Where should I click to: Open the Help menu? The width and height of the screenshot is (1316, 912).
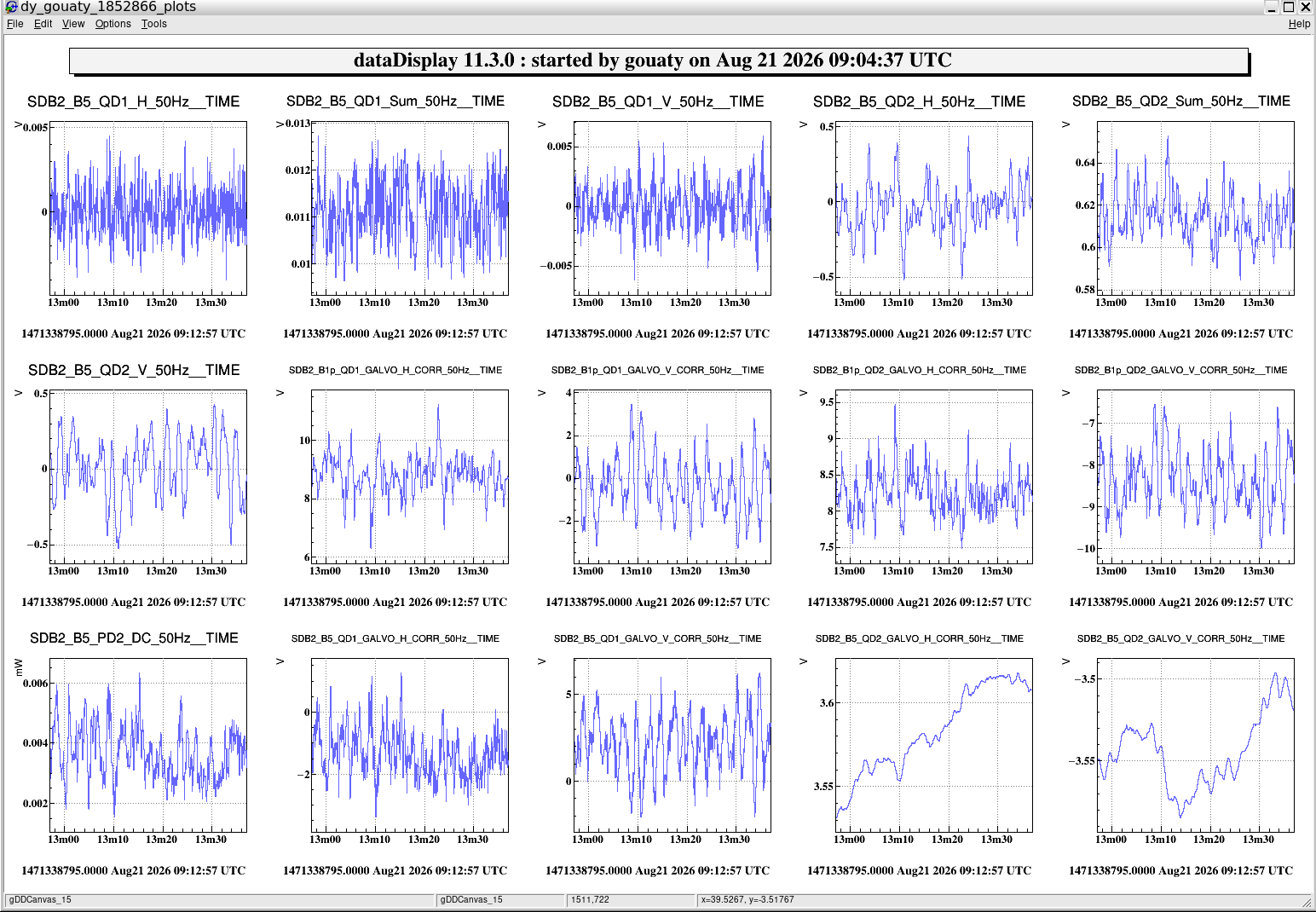pyautogui.click(x=1299, y=24)
